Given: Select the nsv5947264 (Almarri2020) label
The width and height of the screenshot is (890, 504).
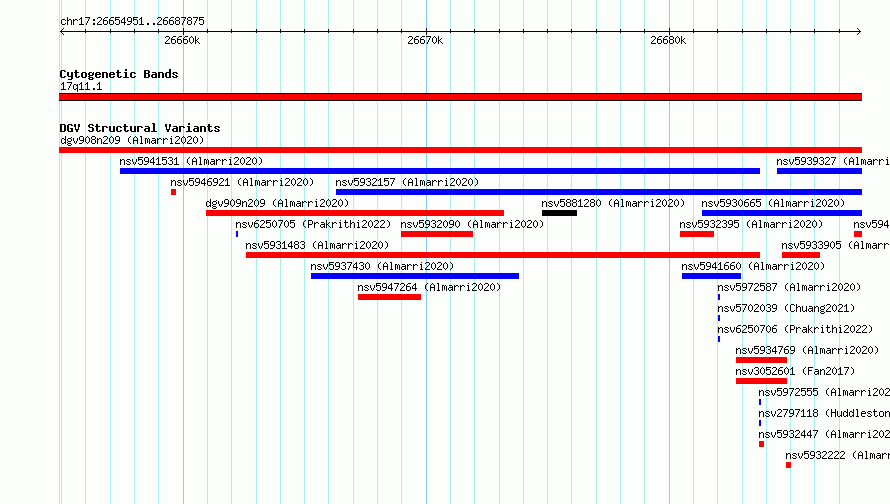Looking at the screenshot, I should point(429,287).
